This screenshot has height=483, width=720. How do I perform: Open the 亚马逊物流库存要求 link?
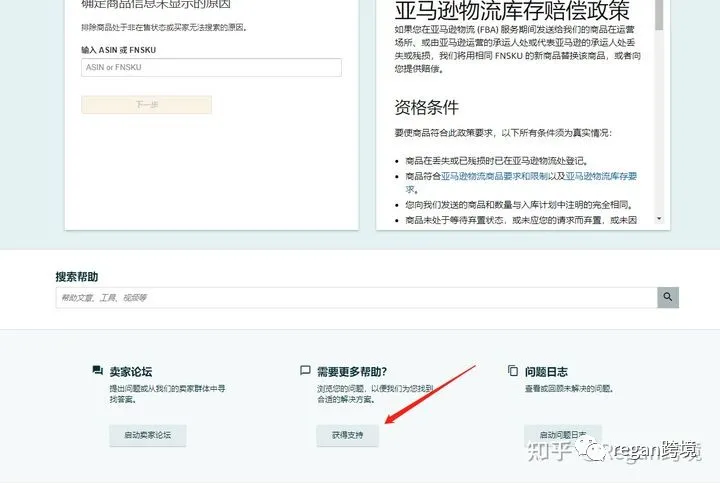coord(601,176)
